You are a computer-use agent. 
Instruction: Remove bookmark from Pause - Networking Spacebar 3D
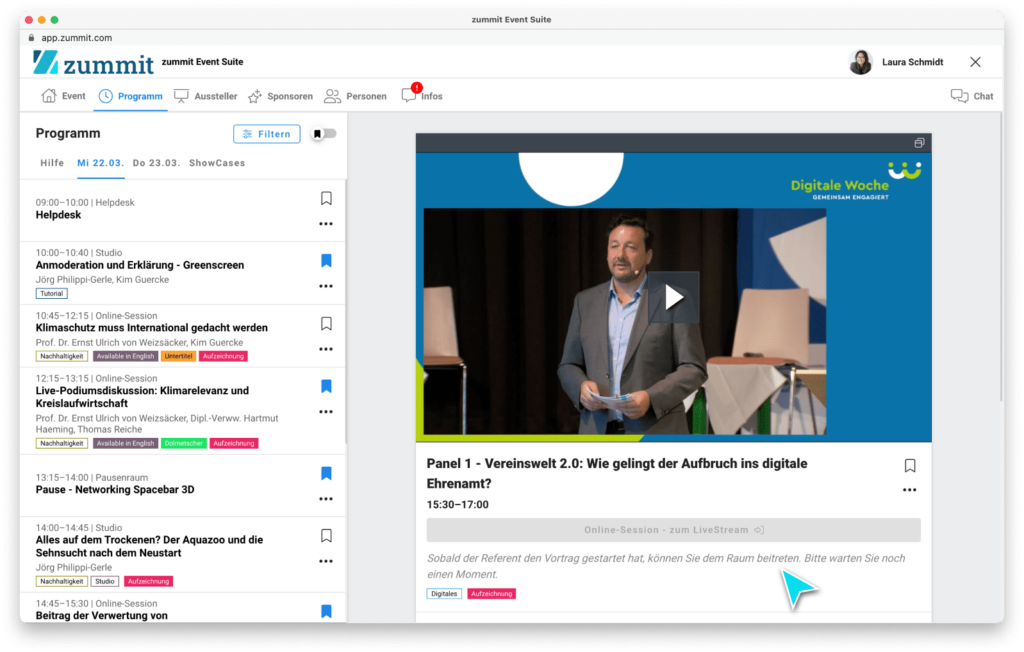click(326, 474)
